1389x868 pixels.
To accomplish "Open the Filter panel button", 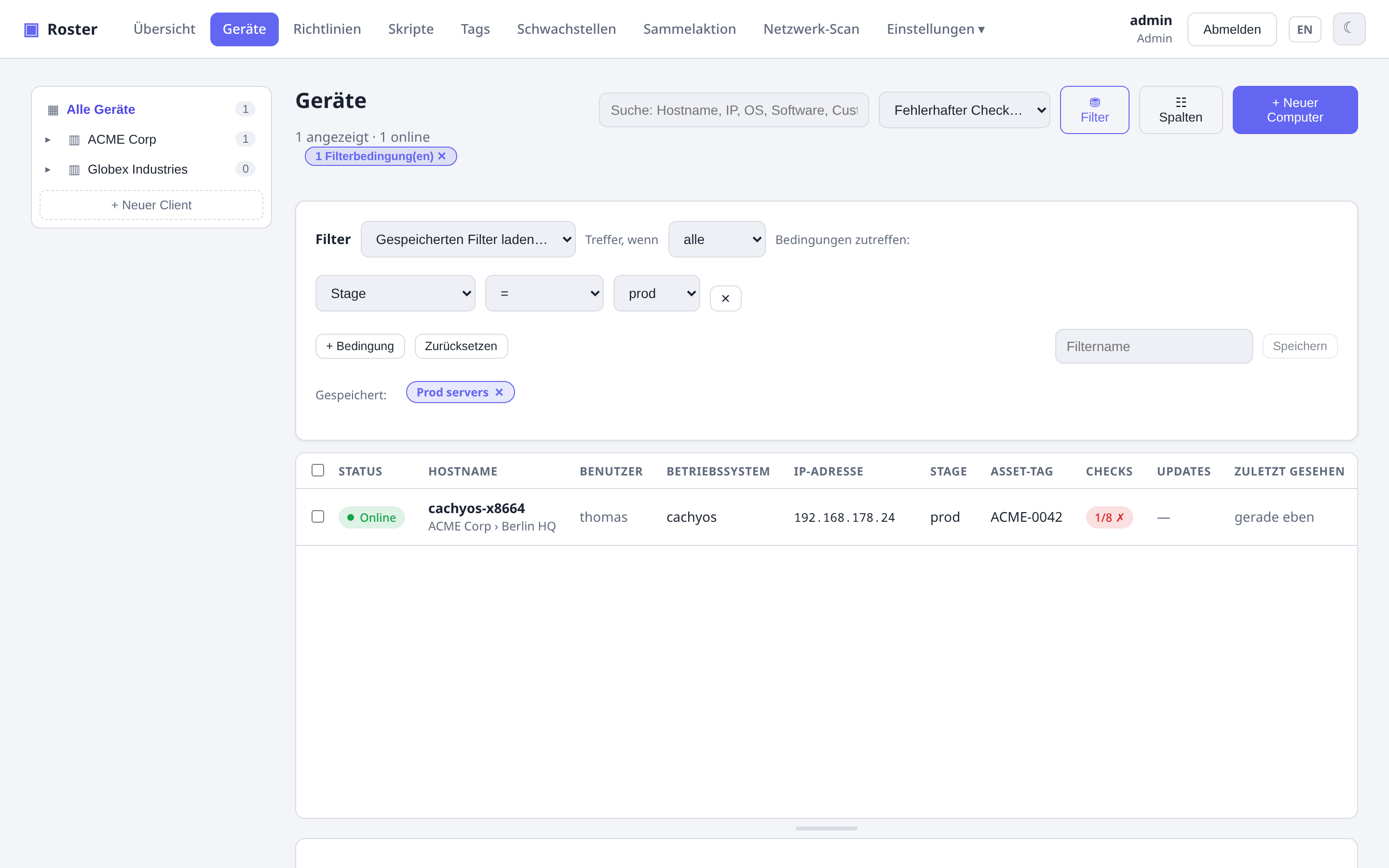I will coord(1094,109).
